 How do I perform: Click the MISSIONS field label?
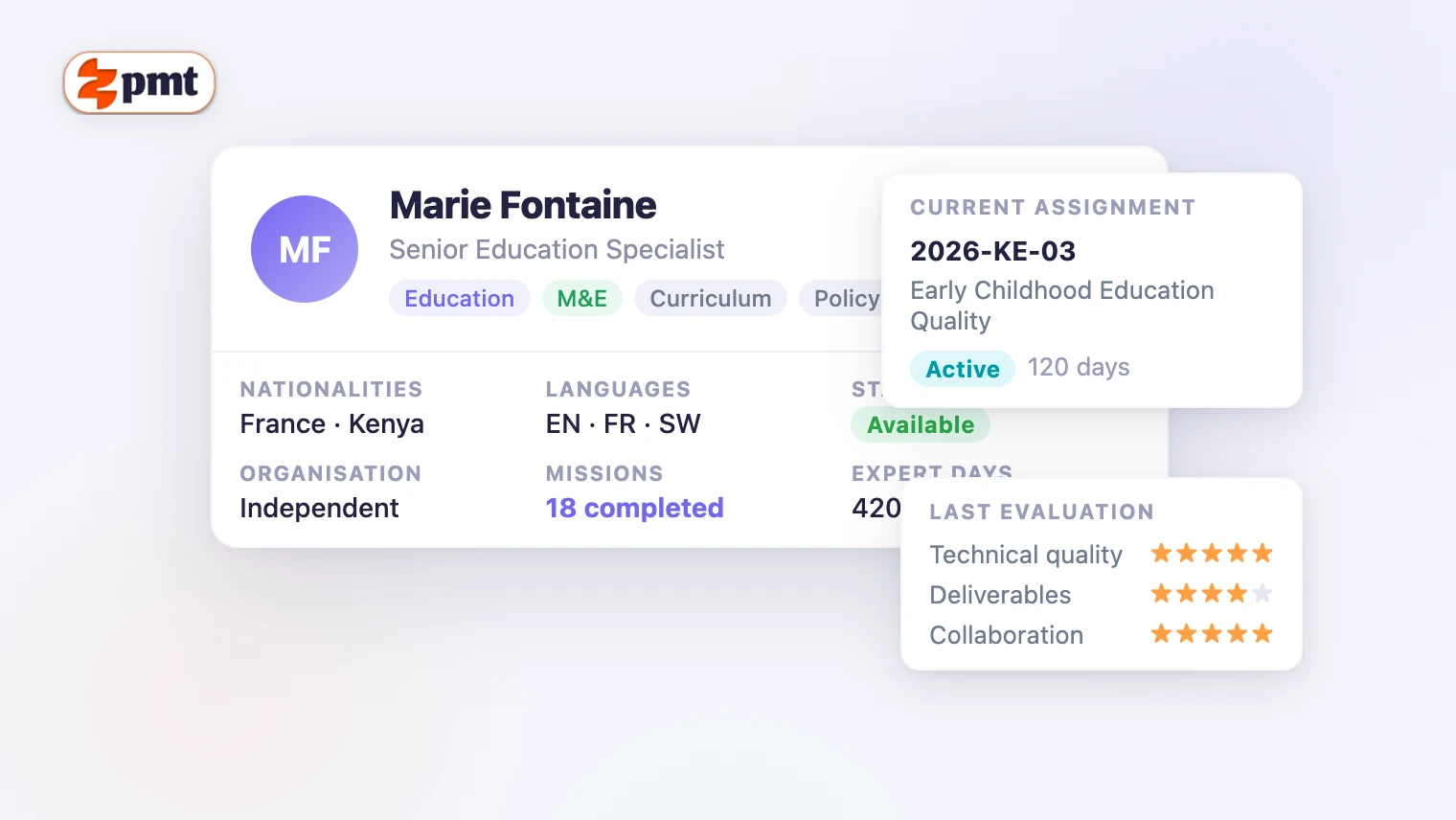click(604, 473)
